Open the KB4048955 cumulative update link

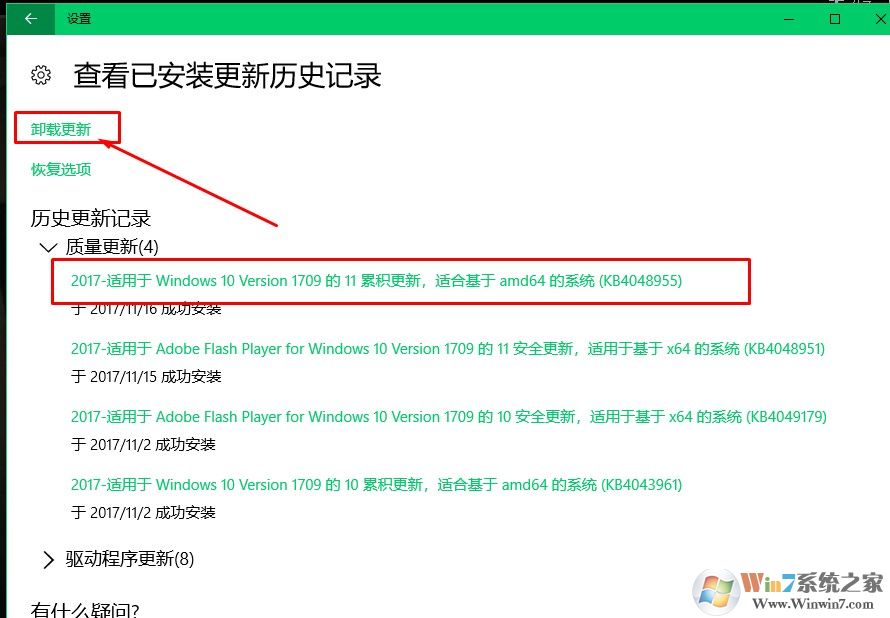pos(376,280)
